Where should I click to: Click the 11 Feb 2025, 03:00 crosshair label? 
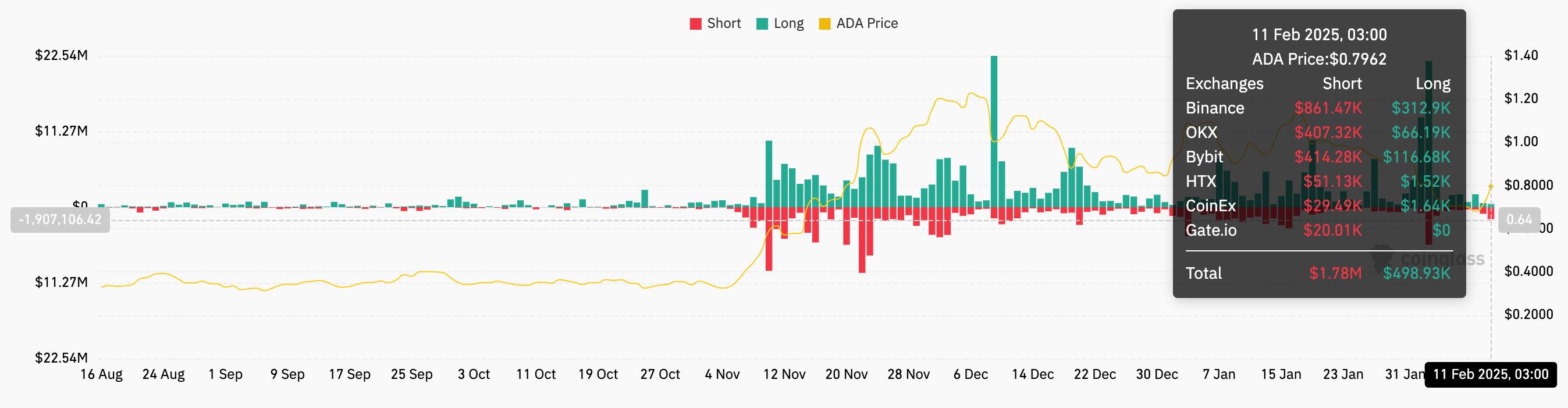pos(1490,374)
